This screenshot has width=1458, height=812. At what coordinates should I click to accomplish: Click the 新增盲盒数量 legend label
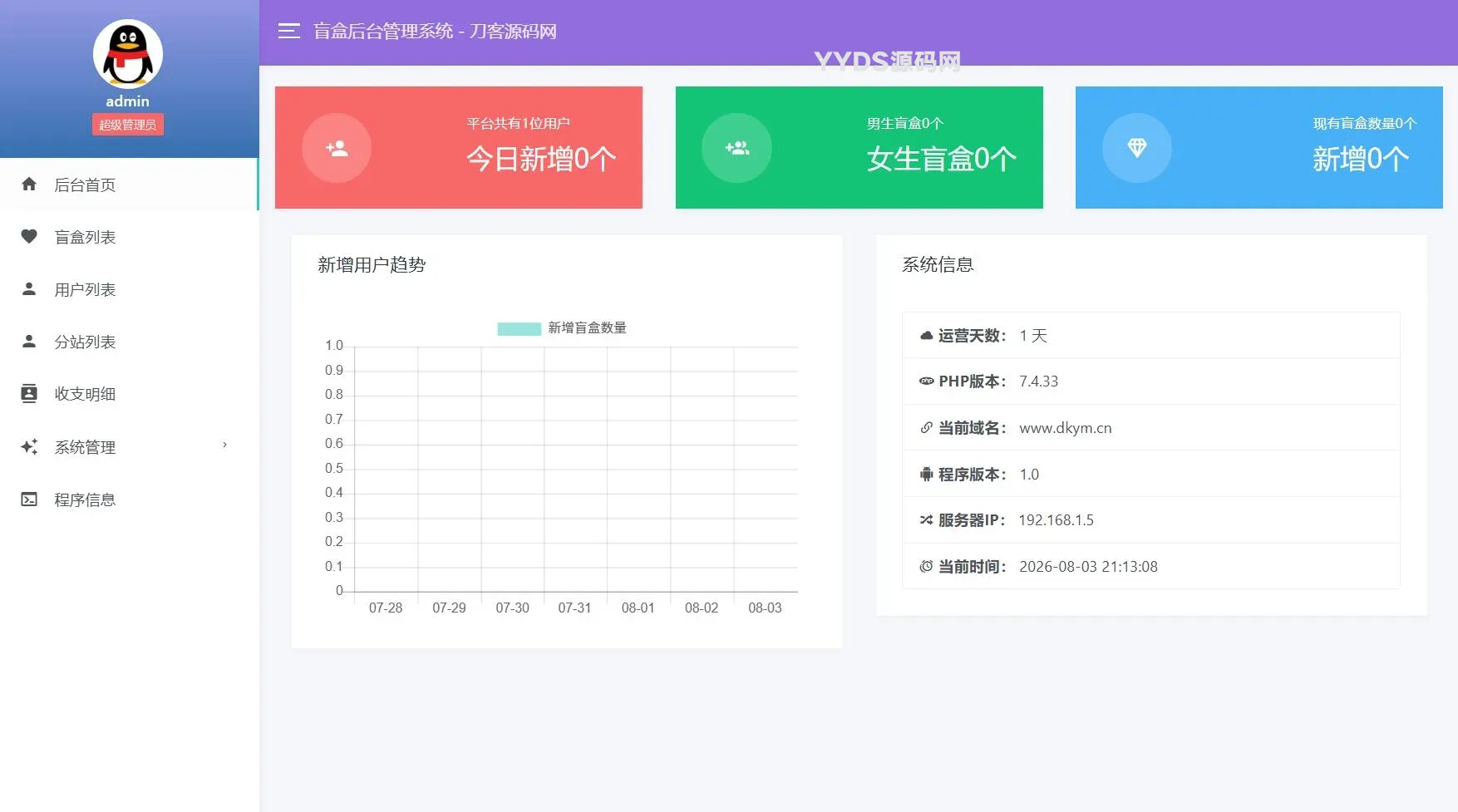pyautogui.click(x=587, y=328)
